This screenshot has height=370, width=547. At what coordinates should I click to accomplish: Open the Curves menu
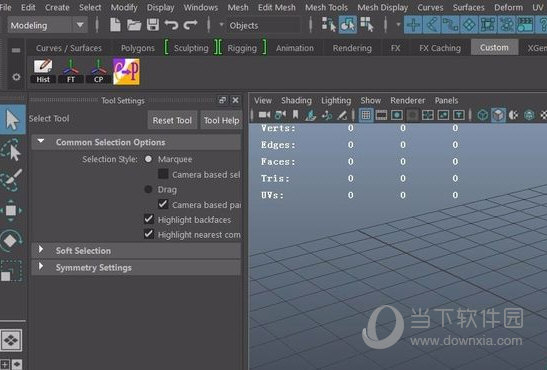pos(430,7)
